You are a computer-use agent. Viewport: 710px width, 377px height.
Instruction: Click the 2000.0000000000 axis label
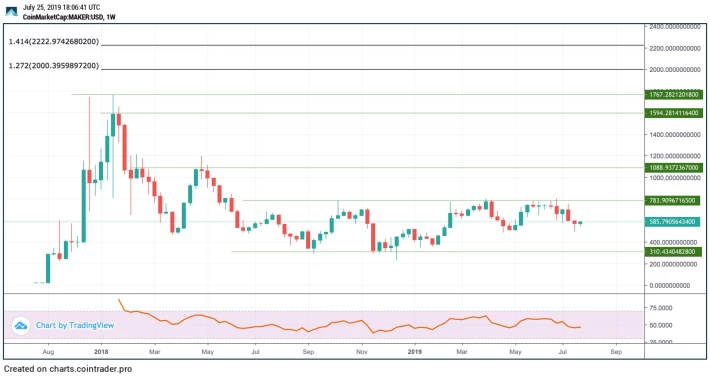675,70
